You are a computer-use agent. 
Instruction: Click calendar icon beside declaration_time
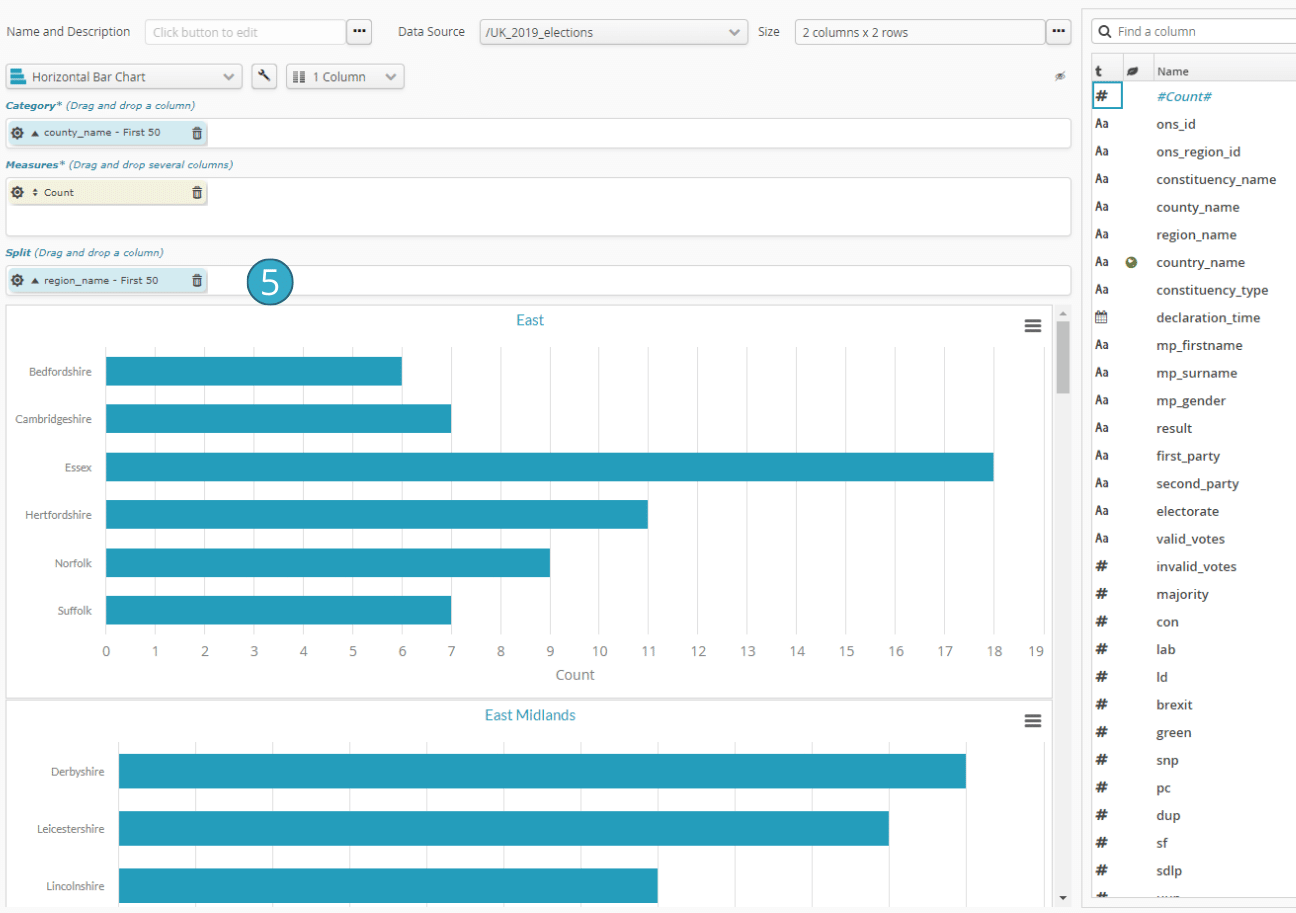point(1102,317)
